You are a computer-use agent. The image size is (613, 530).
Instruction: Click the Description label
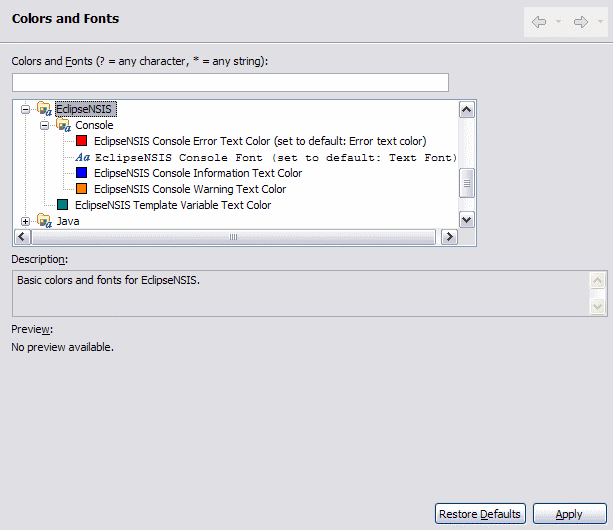tap(39, 259)
